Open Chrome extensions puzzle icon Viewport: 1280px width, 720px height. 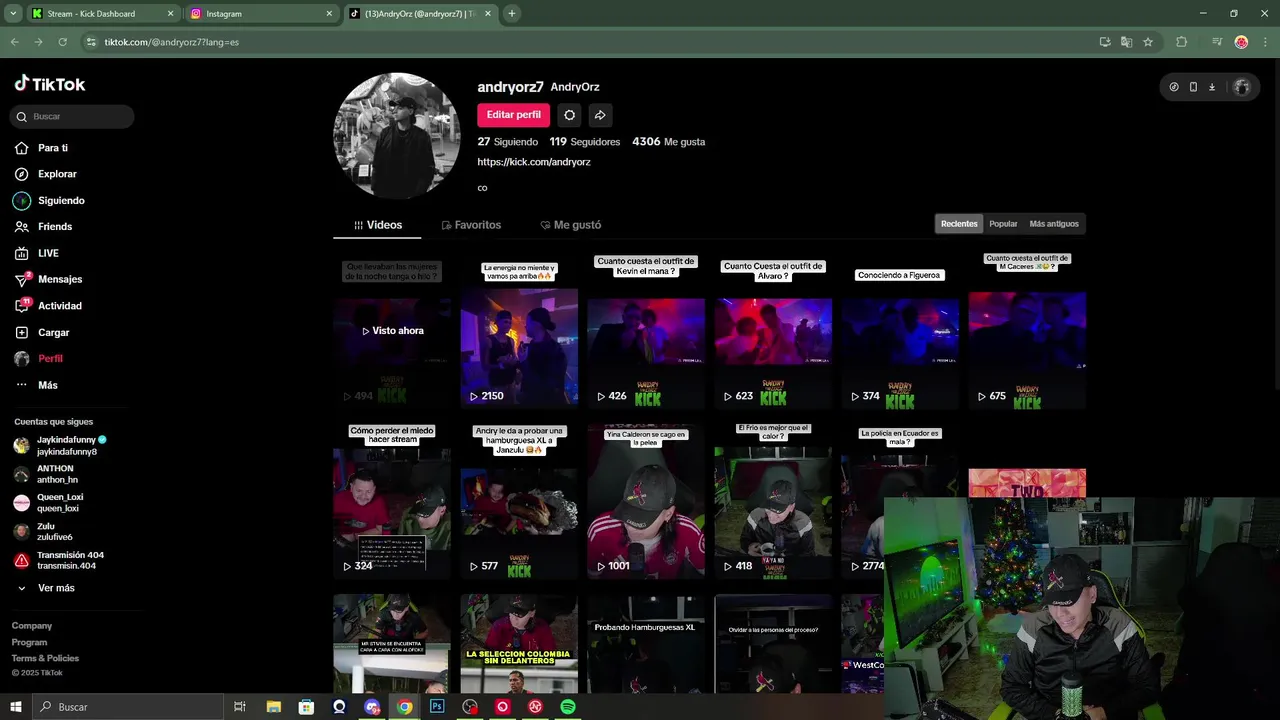pos(1181,42)
